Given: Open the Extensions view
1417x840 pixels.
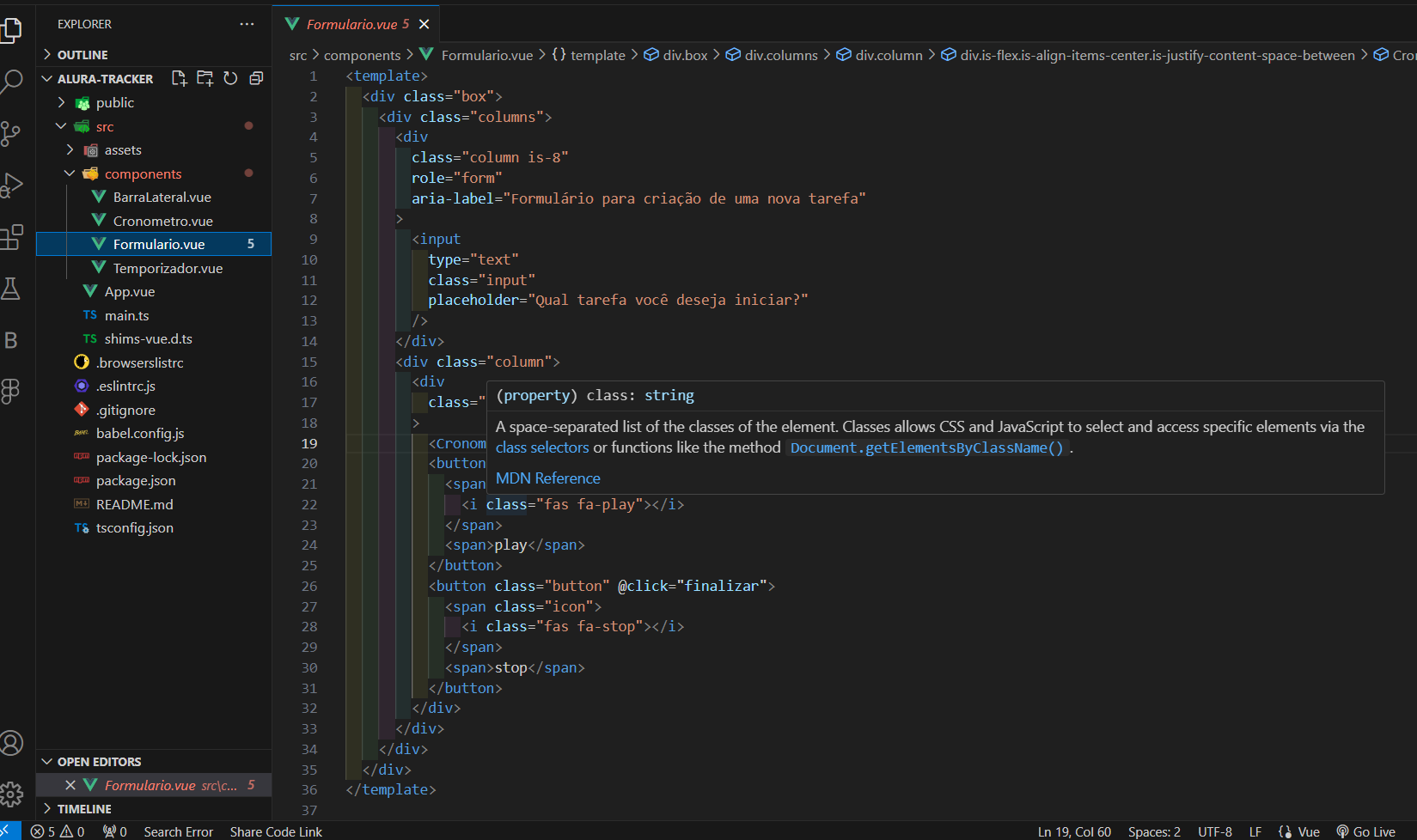Looking at the screenshot, I should pyautogui.click(x=11, y=237).
